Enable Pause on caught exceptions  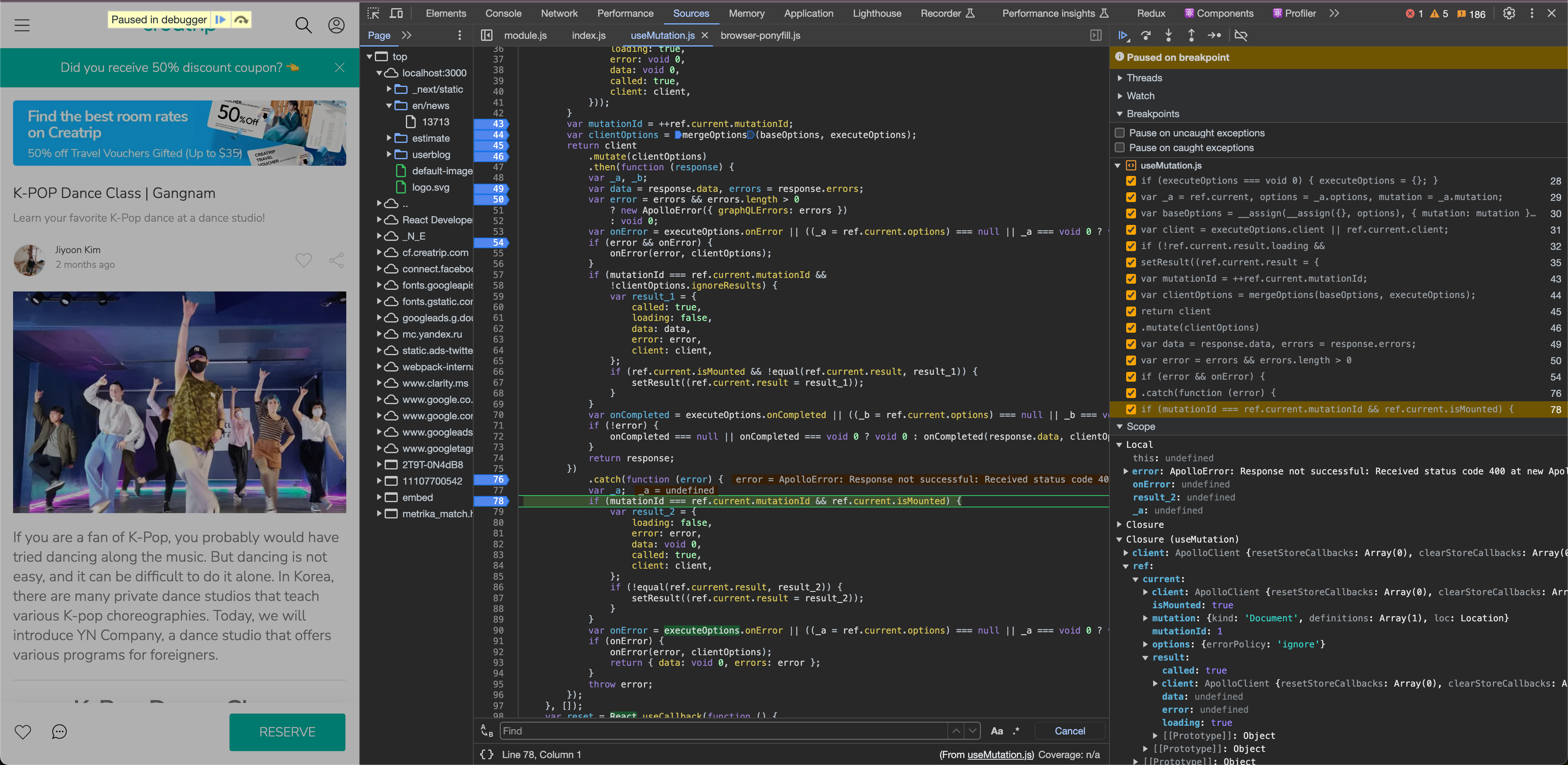pyautogui.click(x=1119, y=147)
